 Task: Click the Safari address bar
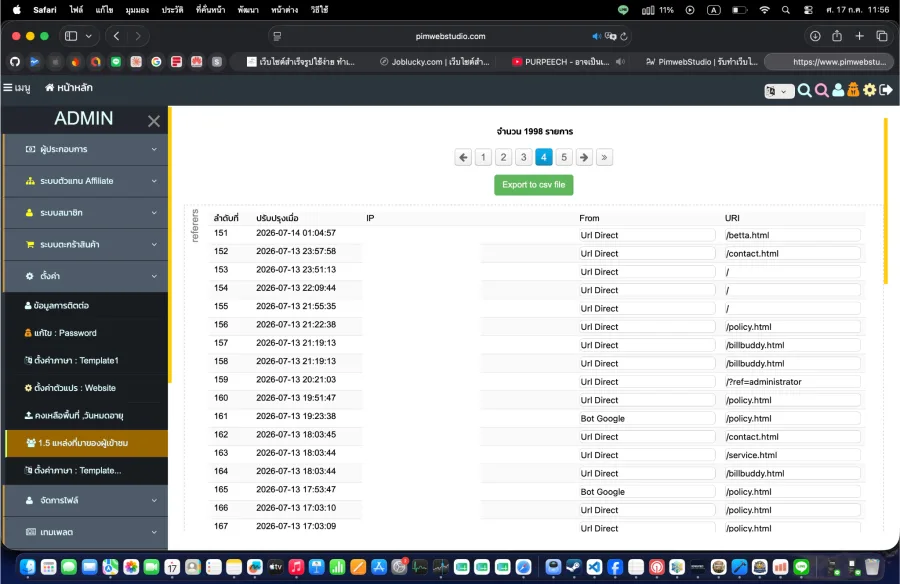pyautogui.click(x=451, y=36)
